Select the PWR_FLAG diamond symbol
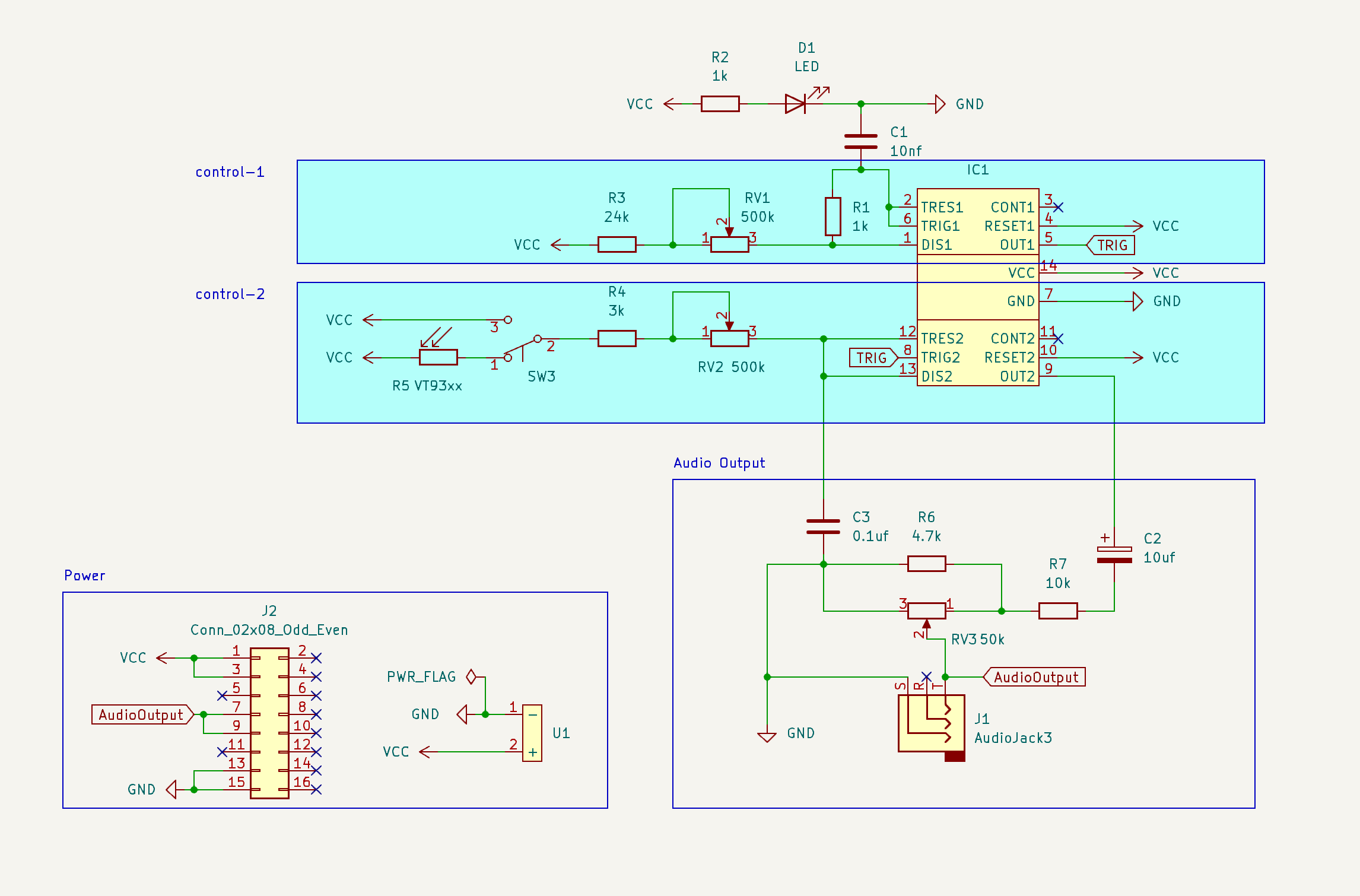This screenshot has height=896, width=1360. coord(471,676)
